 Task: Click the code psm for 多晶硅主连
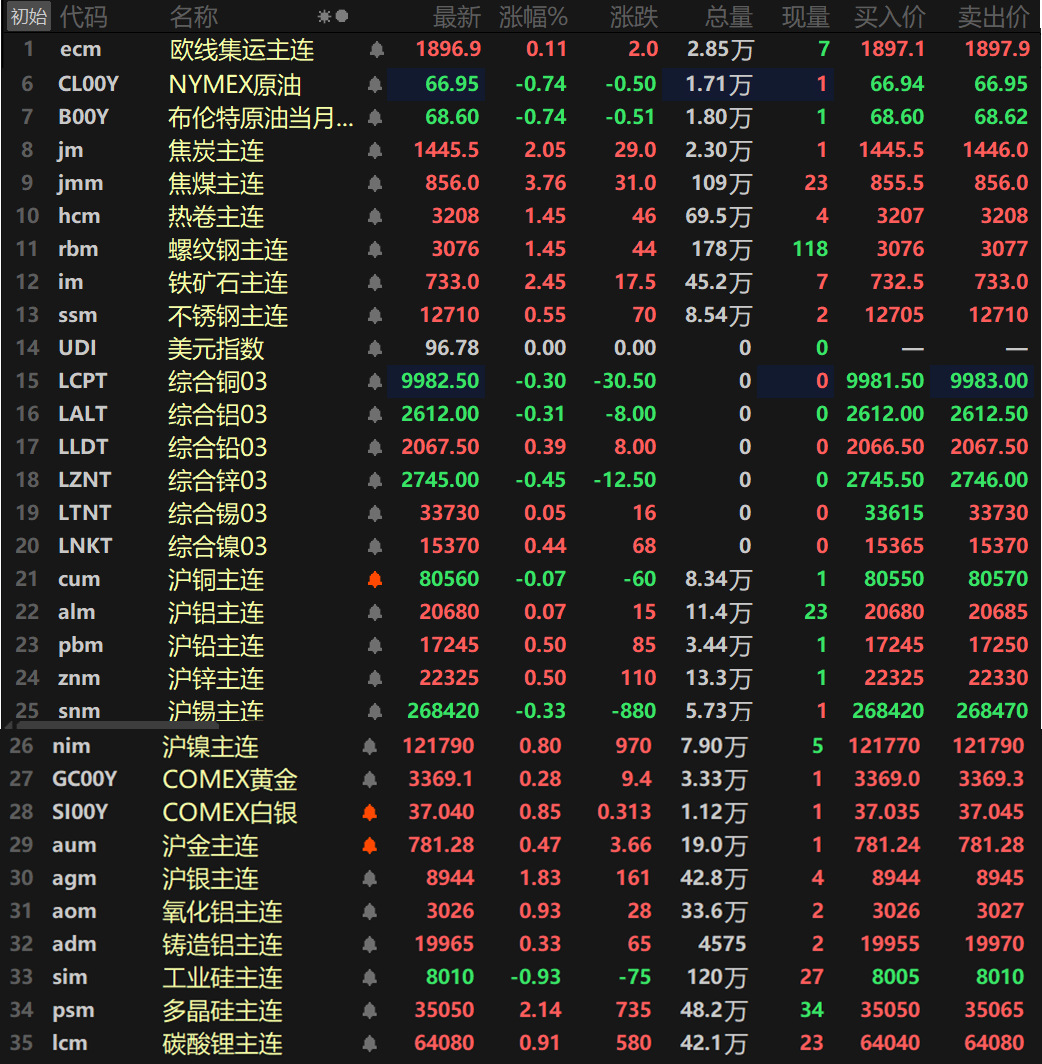tap(75, 1011)
